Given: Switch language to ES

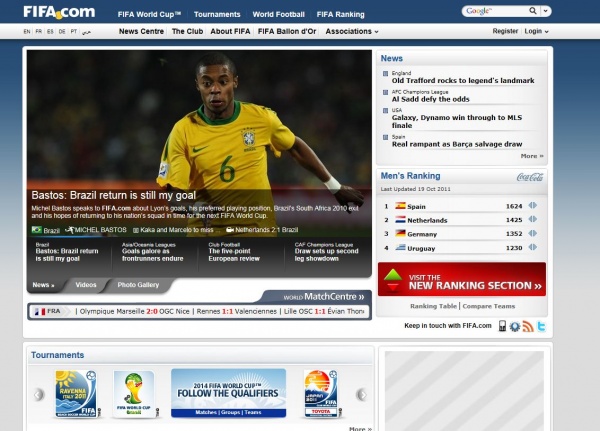Looking at the screenshot, I should (50, 31).
